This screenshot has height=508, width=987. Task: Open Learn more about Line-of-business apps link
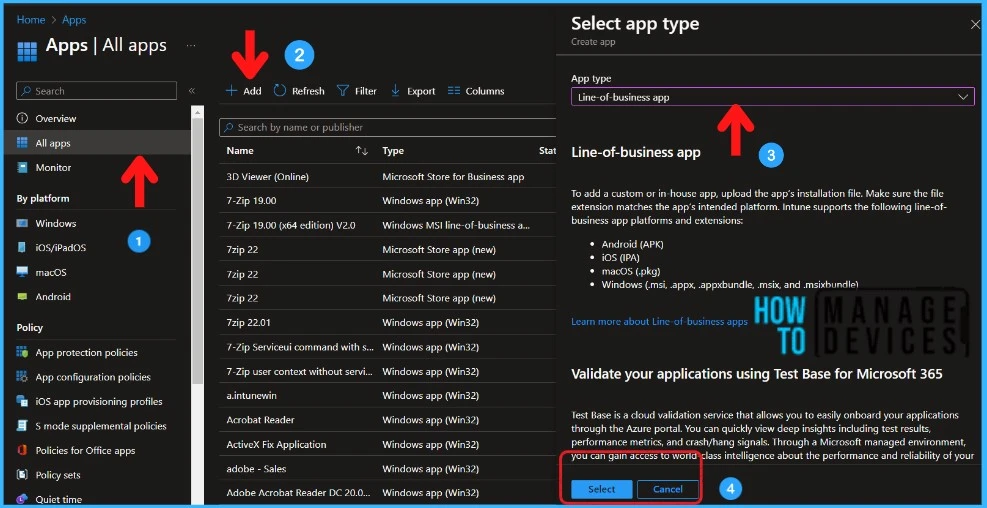(659, 321)
